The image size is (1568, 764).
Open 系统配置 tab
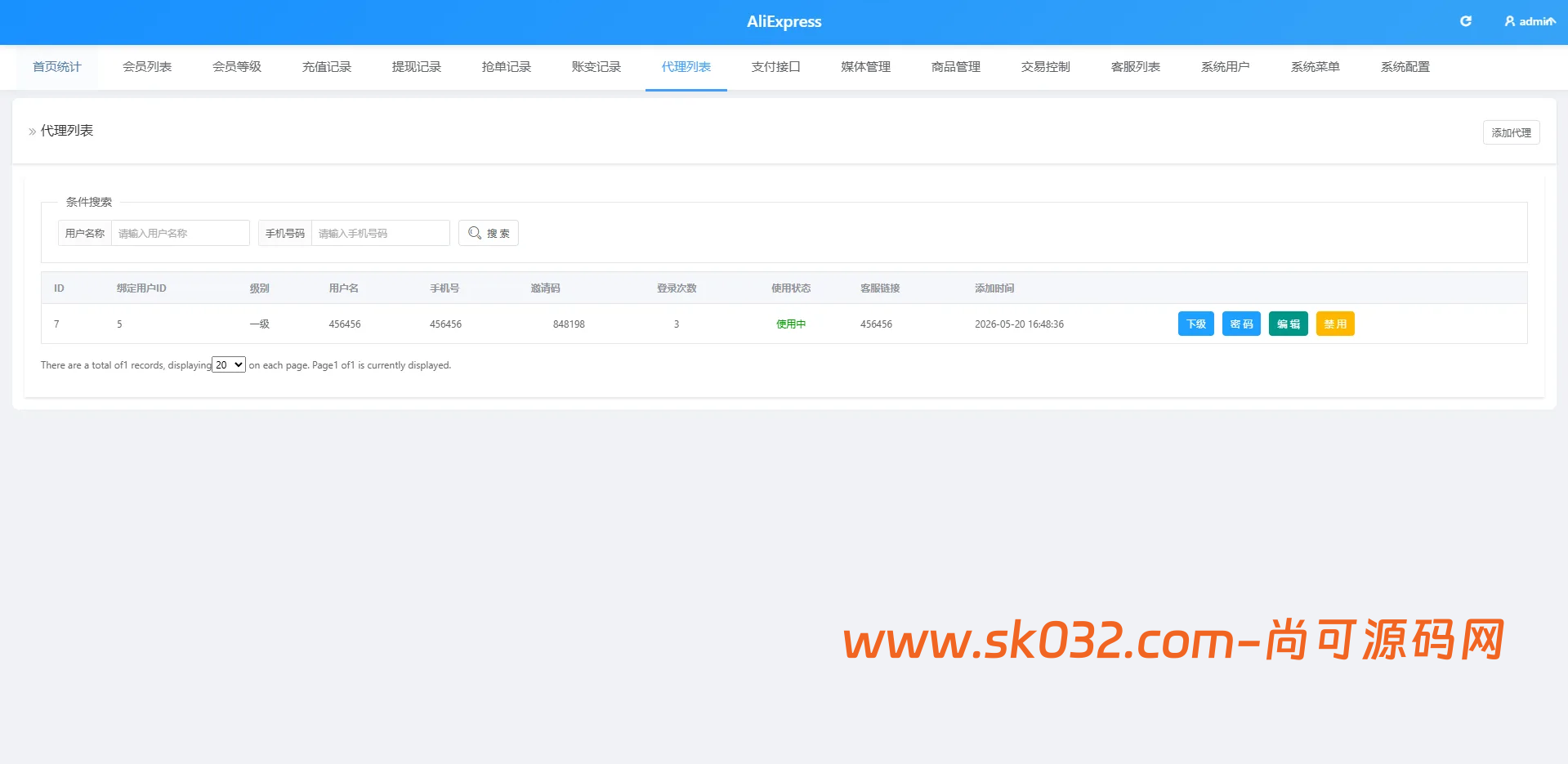(1405, 67)
